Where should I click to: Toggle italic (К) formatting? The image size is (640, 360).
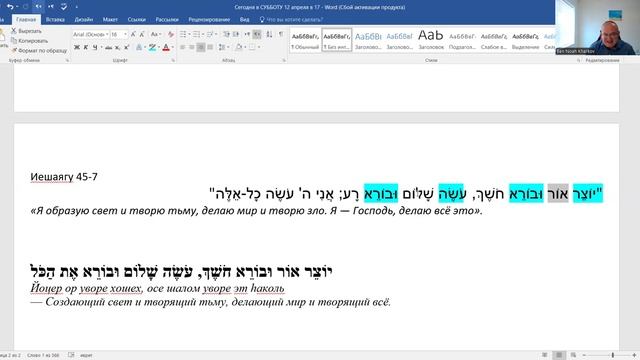point(86,47)
